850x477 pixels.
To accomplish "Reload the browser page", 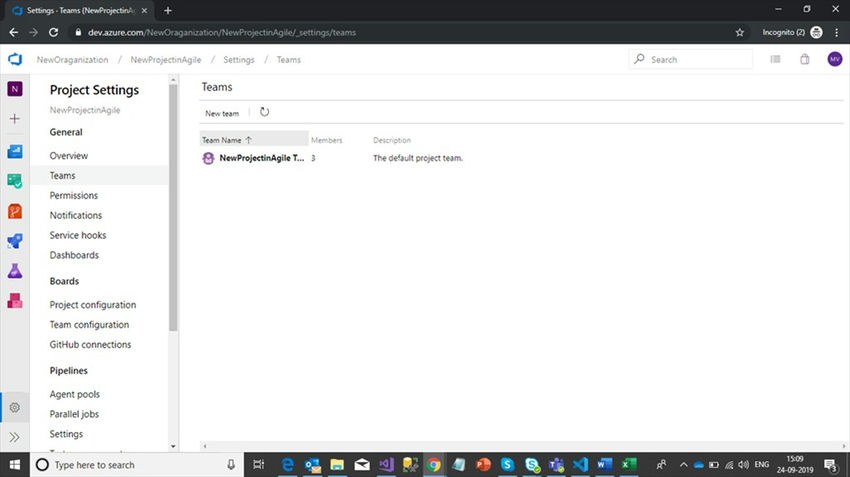I will pos(53,33).
